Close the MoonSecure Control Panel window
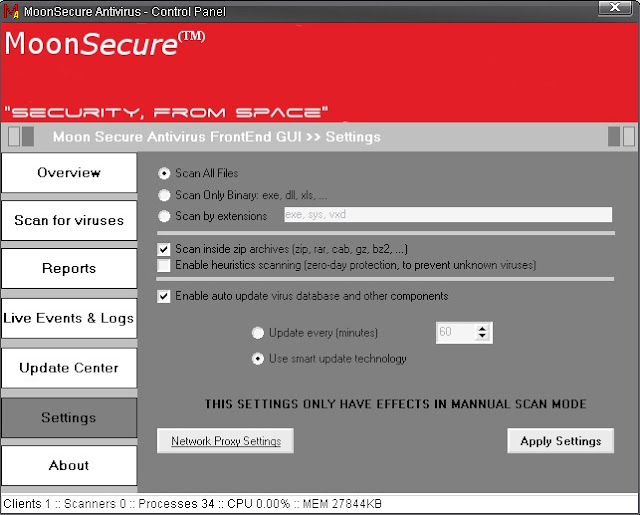This screenshot has height=515, width=640. (x=615, y=7)
